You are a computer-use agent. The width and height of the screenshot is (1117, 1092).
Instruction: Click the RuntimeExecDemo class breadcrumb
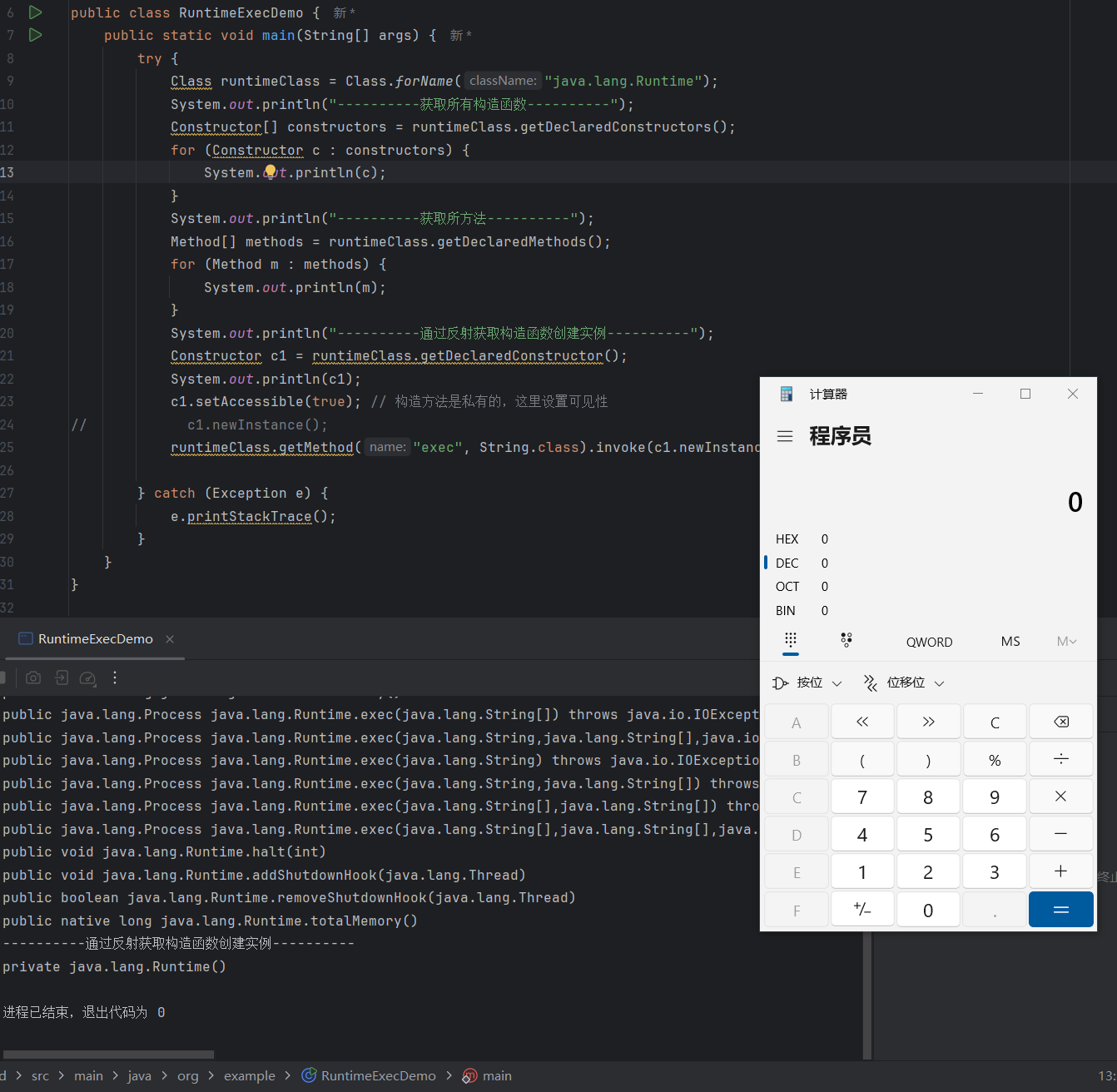pos(369,1075)
